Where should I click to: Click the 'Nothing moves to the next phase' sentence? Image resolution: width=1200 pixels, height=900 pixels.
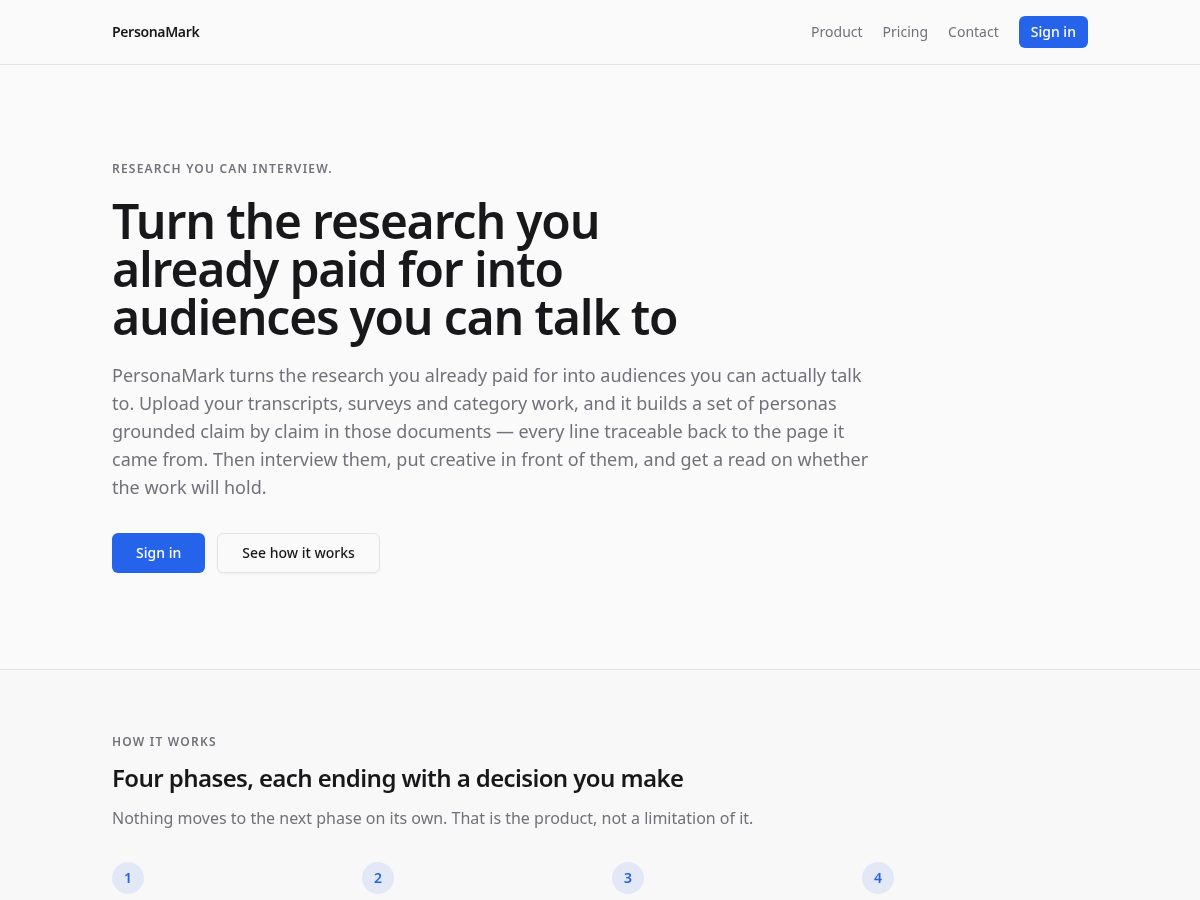432,818
